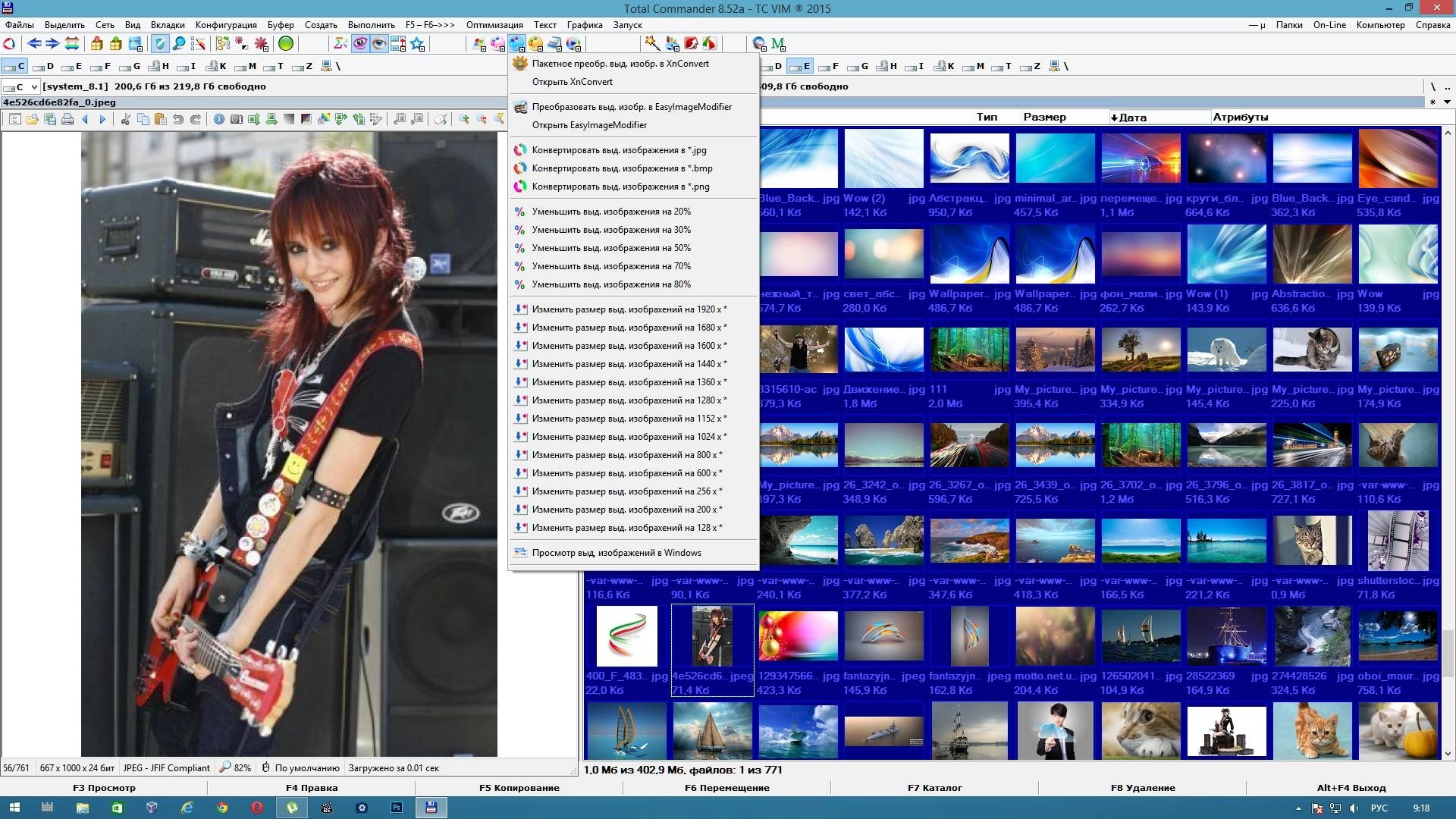1456x819 pixels.
Task: Open the layout dropdown icon beside the eyes
Action: click(398, 44)
